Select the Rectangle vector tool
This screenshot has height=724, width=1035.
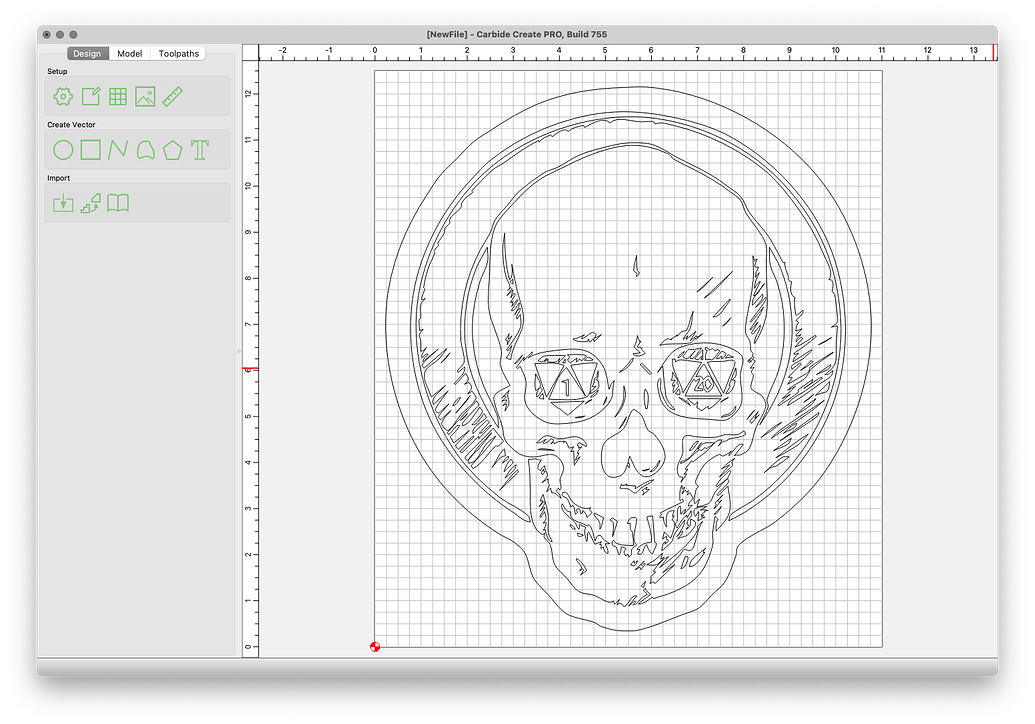click(90, 150)
